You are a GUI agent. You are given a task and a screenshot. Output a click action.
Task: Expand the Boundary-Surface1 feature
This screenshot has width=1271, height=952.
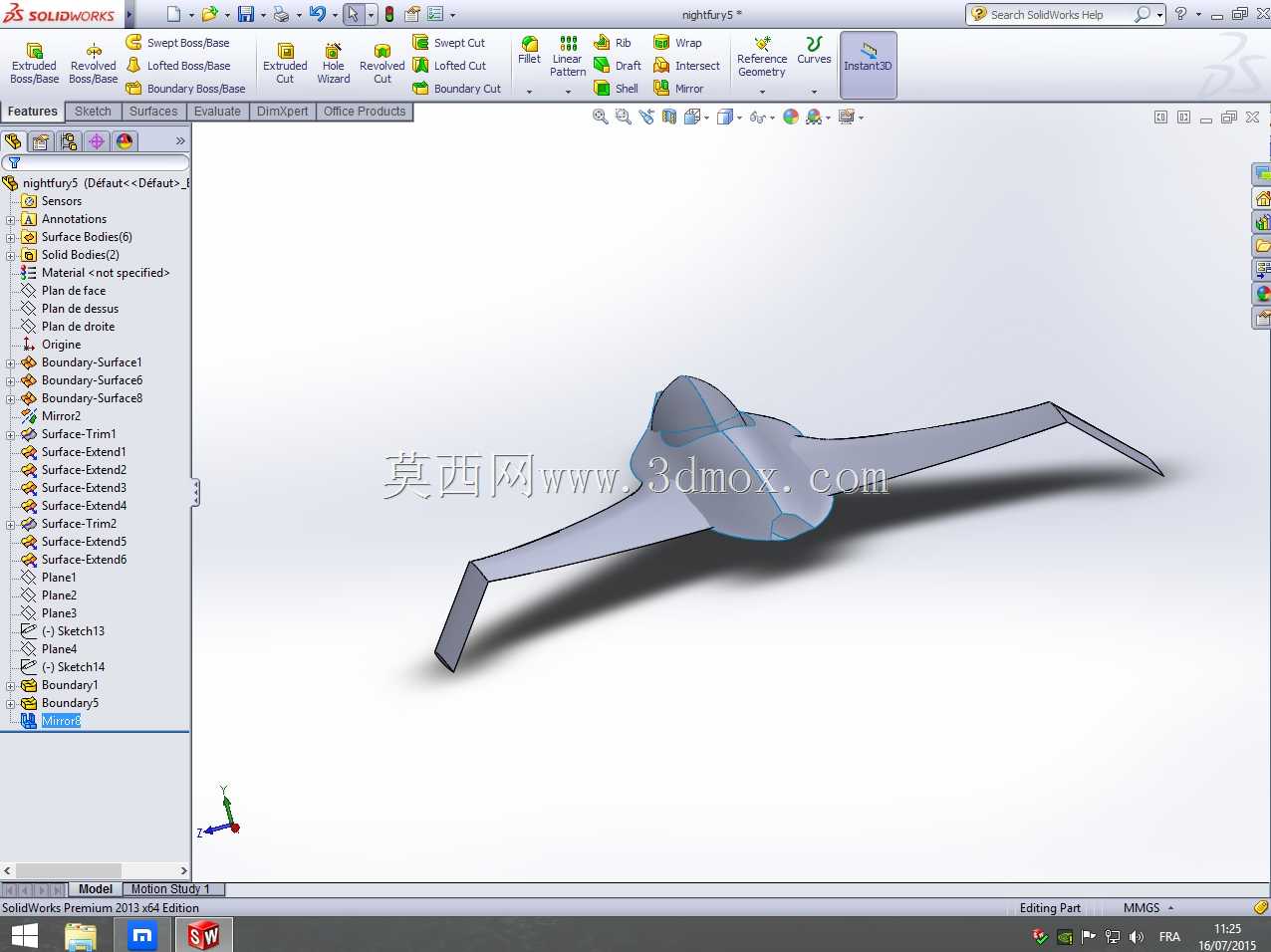(11, 362)
